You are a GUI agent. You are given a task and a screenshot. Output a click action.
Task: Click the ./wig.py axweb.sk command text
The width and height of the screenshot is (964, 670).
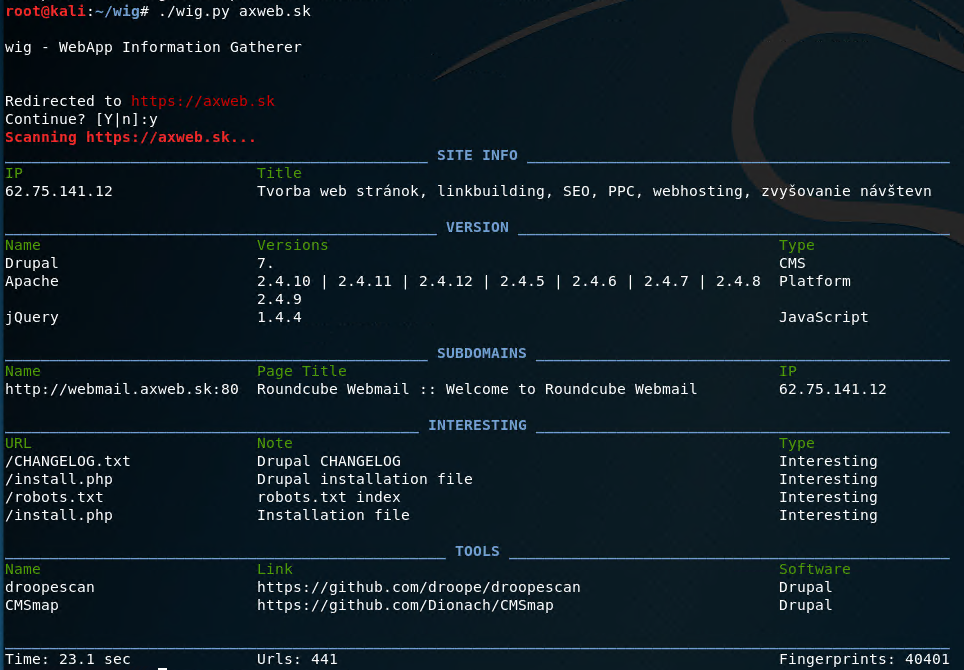pos(234,9)
